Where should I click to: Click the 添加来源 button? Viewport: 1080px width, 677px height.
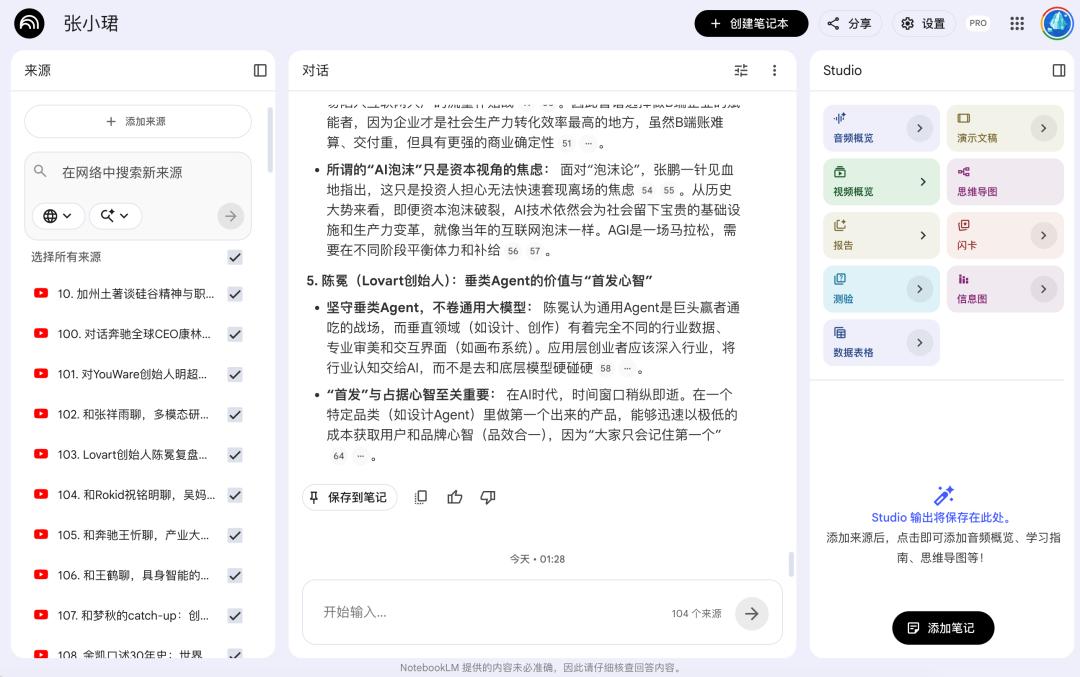click(x=138, y=121)
